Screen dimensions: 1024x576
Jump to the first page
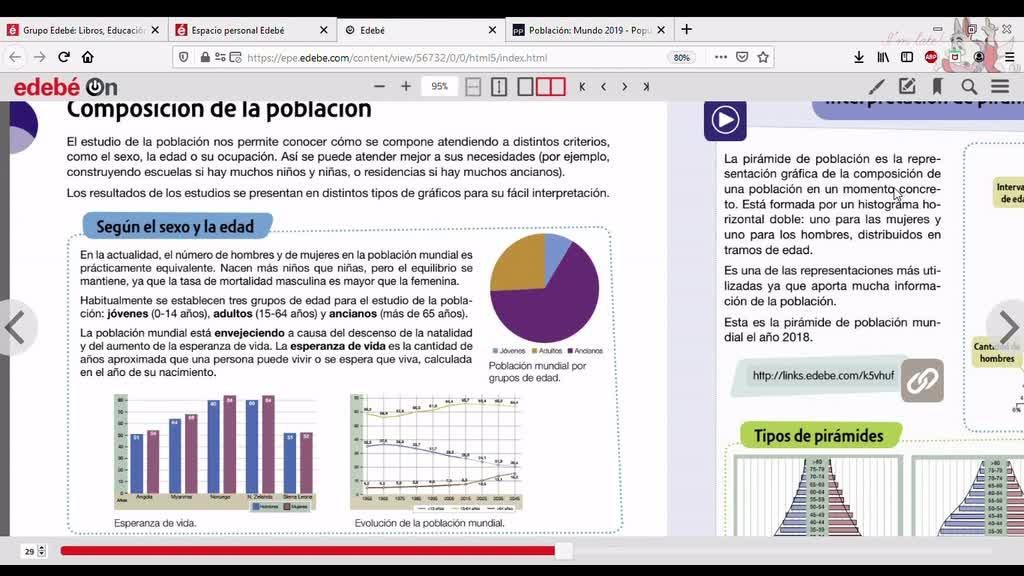pyautogui.click(x=582, y=87)
